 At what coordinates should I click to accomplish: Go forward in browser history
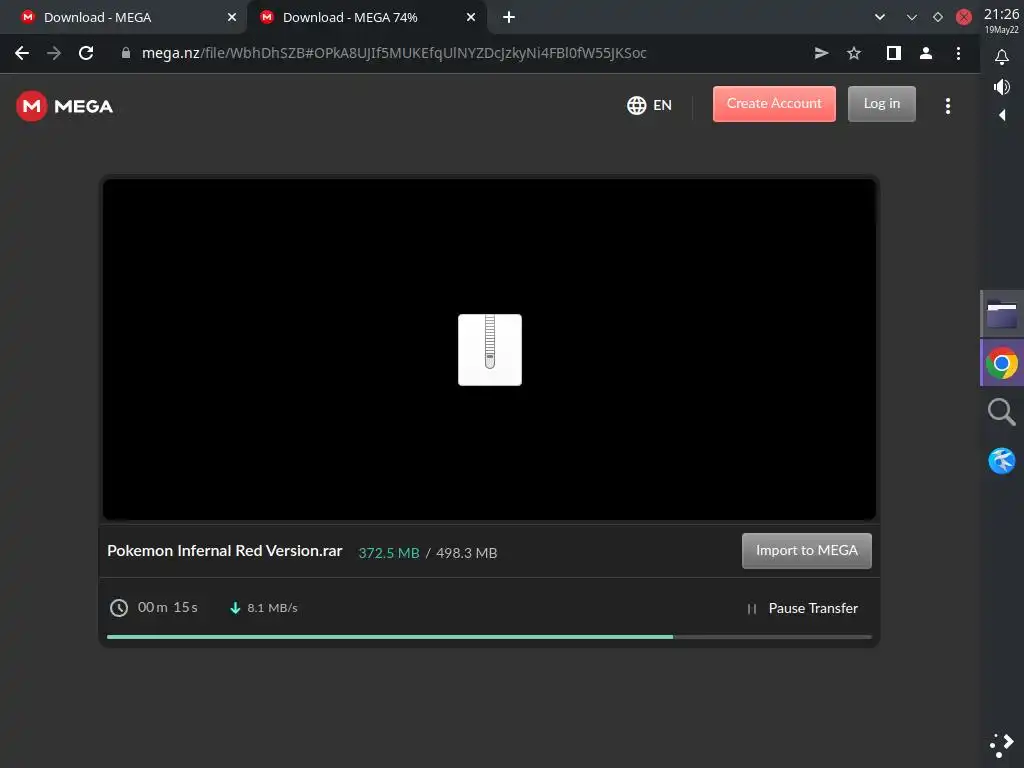click(x=54, y=53)
